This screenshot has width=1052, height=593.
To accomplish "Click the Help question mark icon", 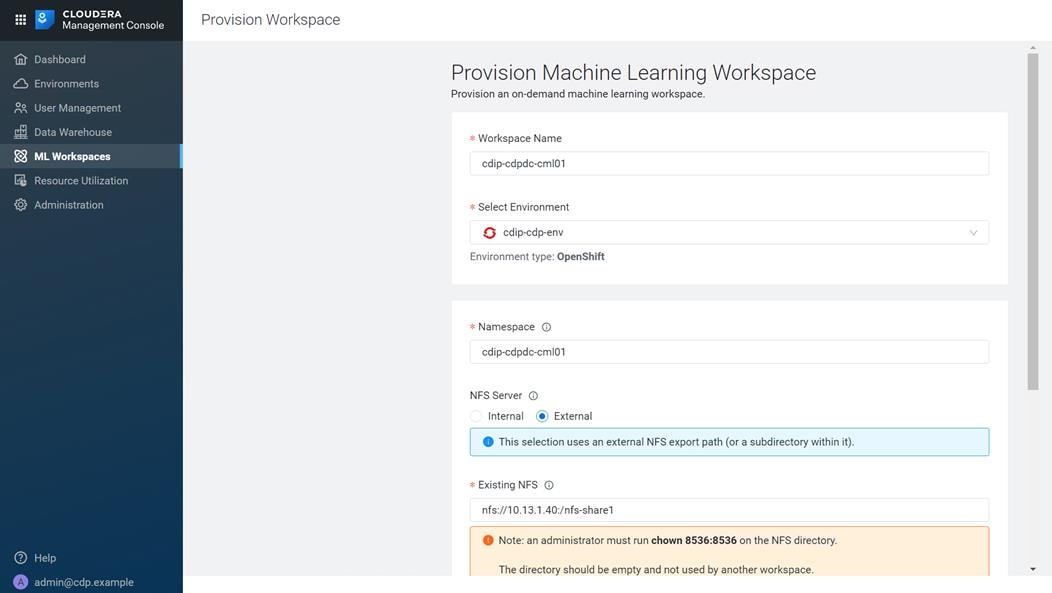I will [21, 557].
